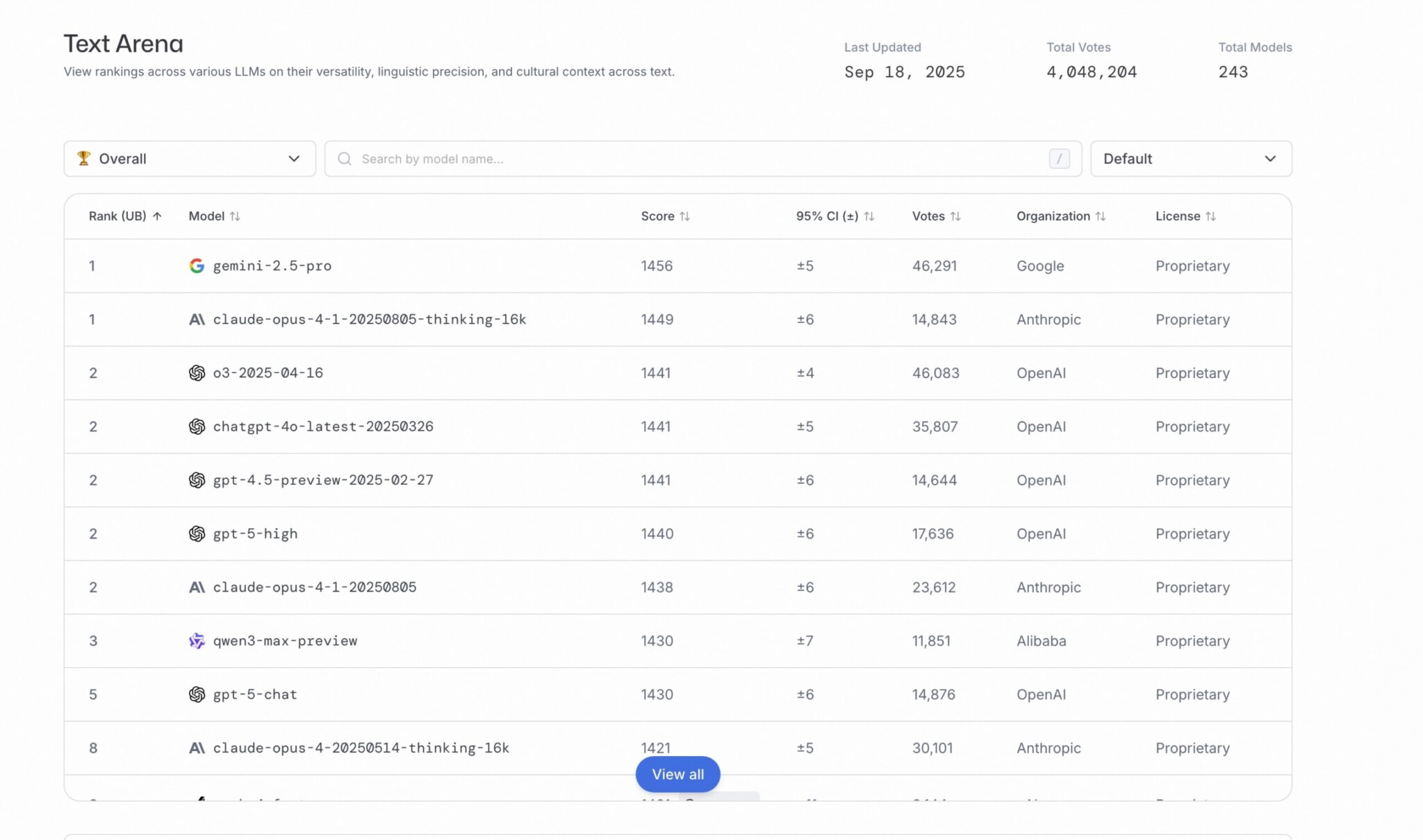This screenshot has width=1423, height=840.
Task: Open the gpt-5-chat model row
Action: pos(255,695)
